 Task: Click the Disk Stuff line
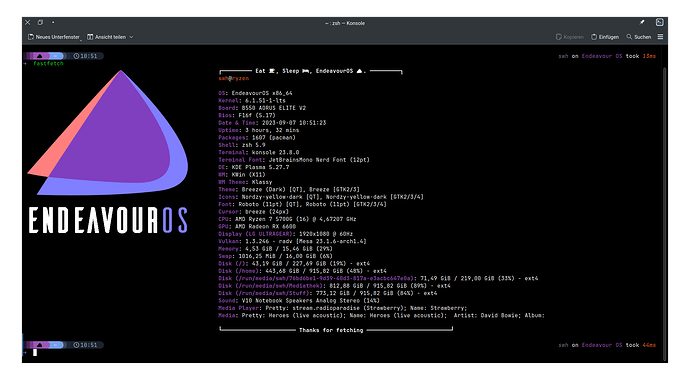point(328,293)
